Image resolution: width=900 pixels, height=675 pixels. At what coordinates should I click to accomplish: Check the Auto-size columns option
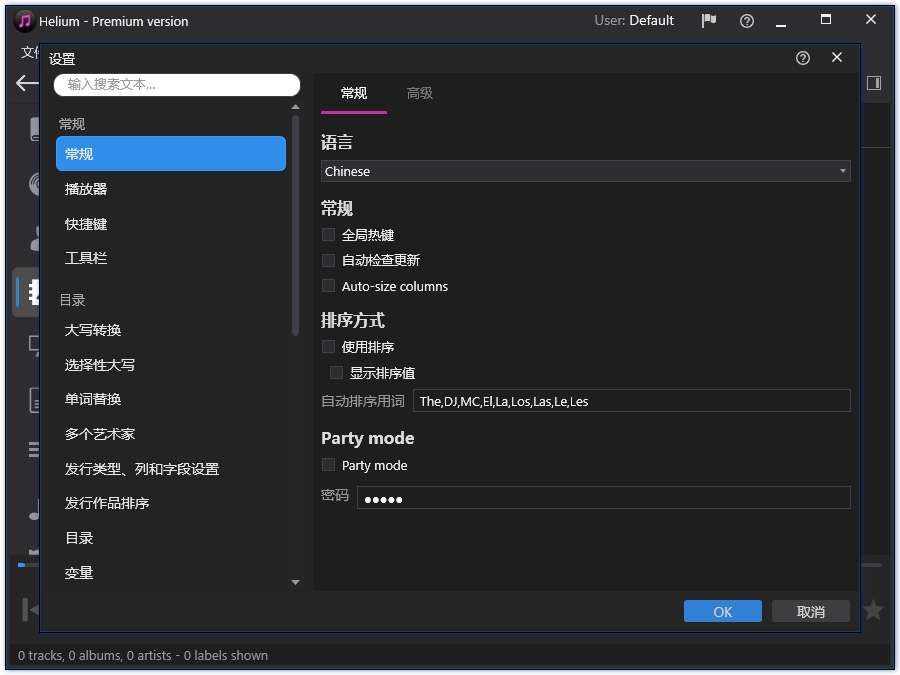pyautogui.click(x=328, y=286)
